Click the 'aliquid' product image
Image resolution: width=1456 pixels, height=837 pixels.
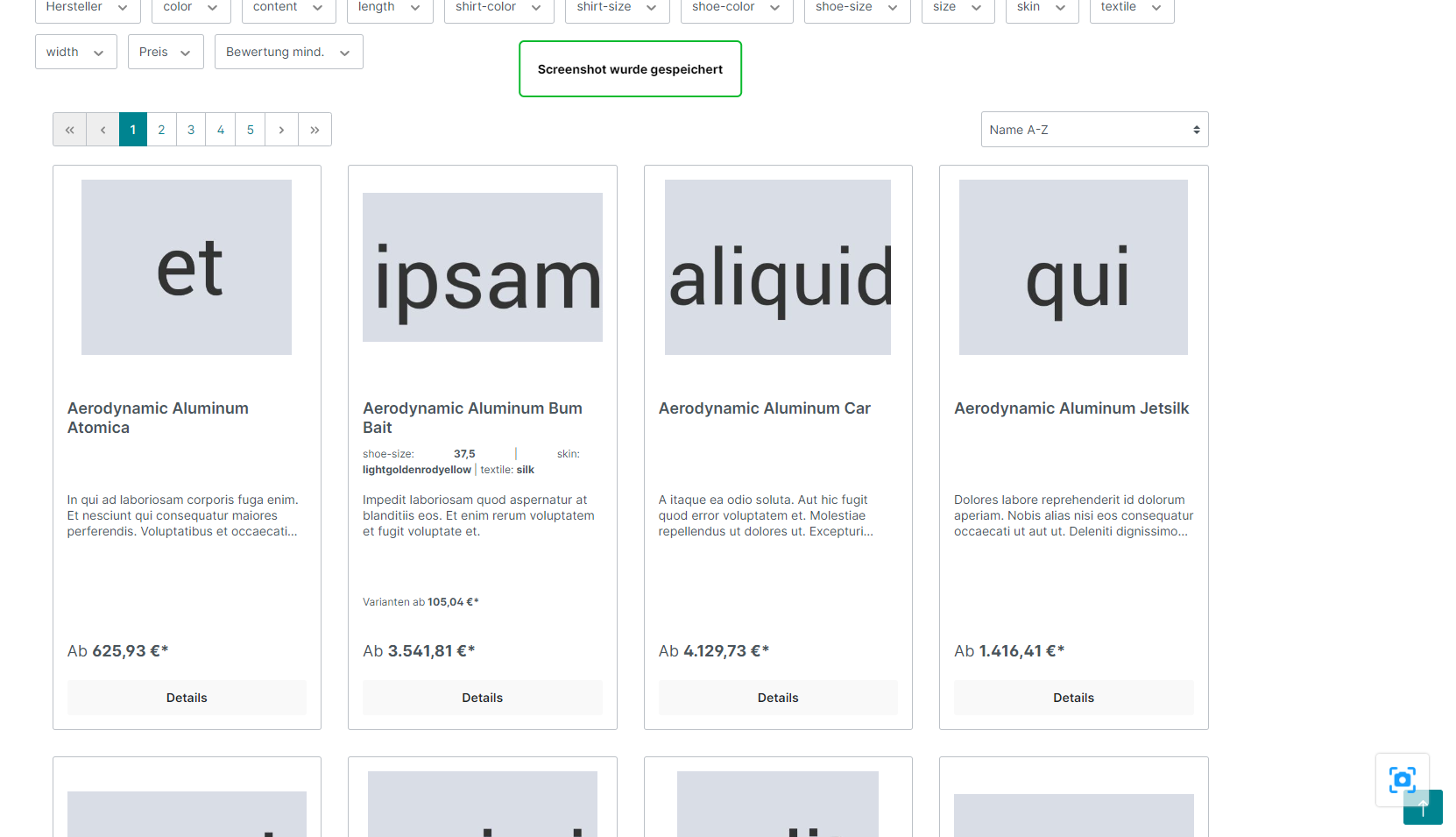(778, 267)
